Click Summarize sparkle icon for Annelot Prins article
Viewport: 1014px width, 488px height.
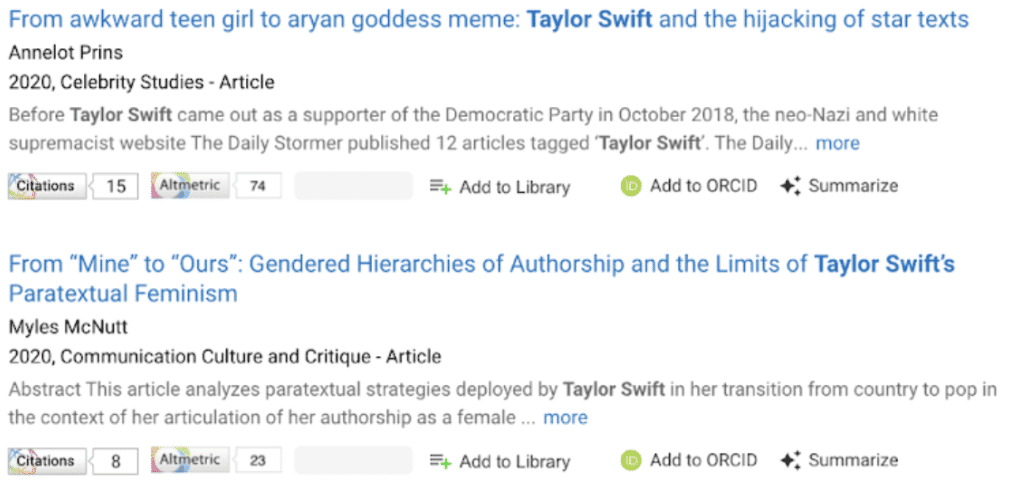click(x=791, y=186)
